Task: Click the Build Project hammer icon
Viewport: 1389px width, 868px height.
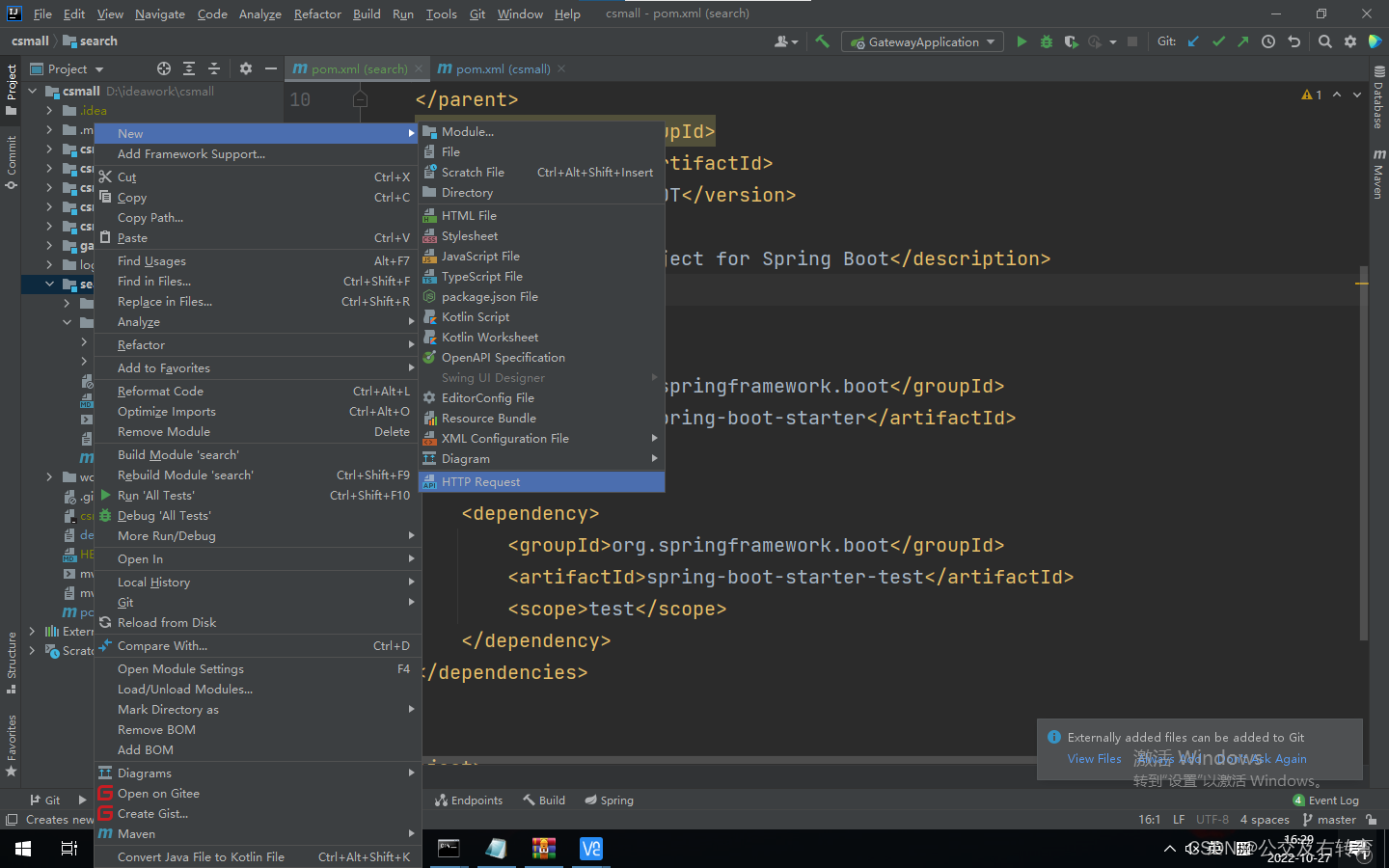Action: pos(822,41)
